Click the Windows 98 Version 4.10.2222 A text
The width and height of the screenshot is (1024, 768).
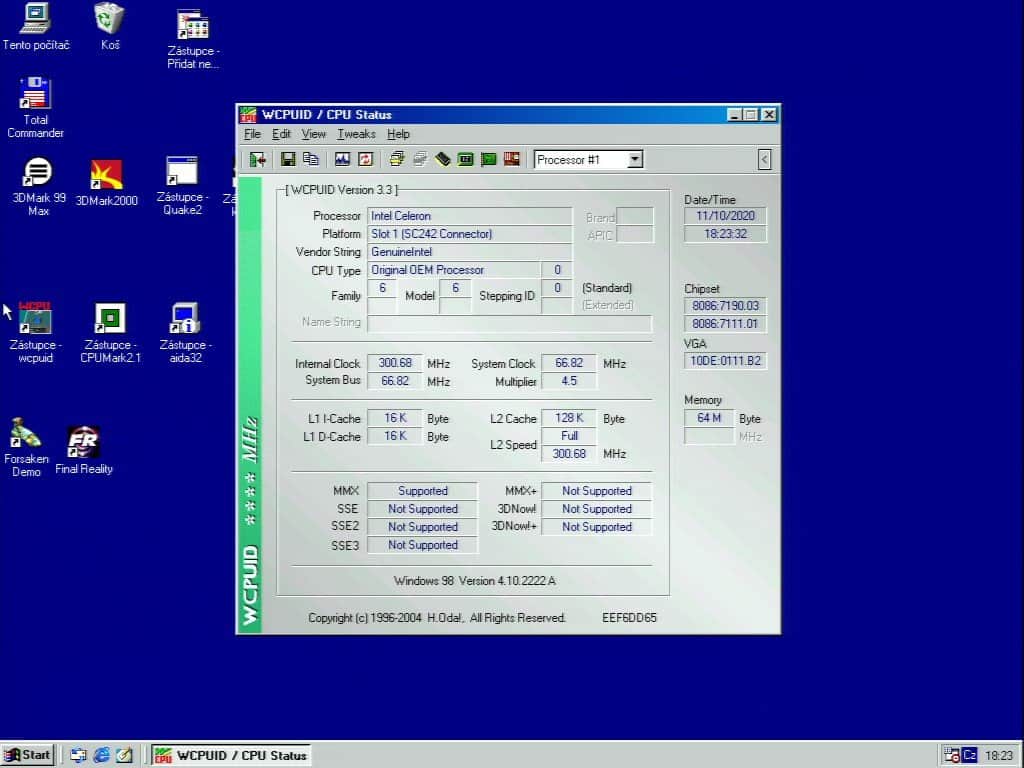coord(475,581)
